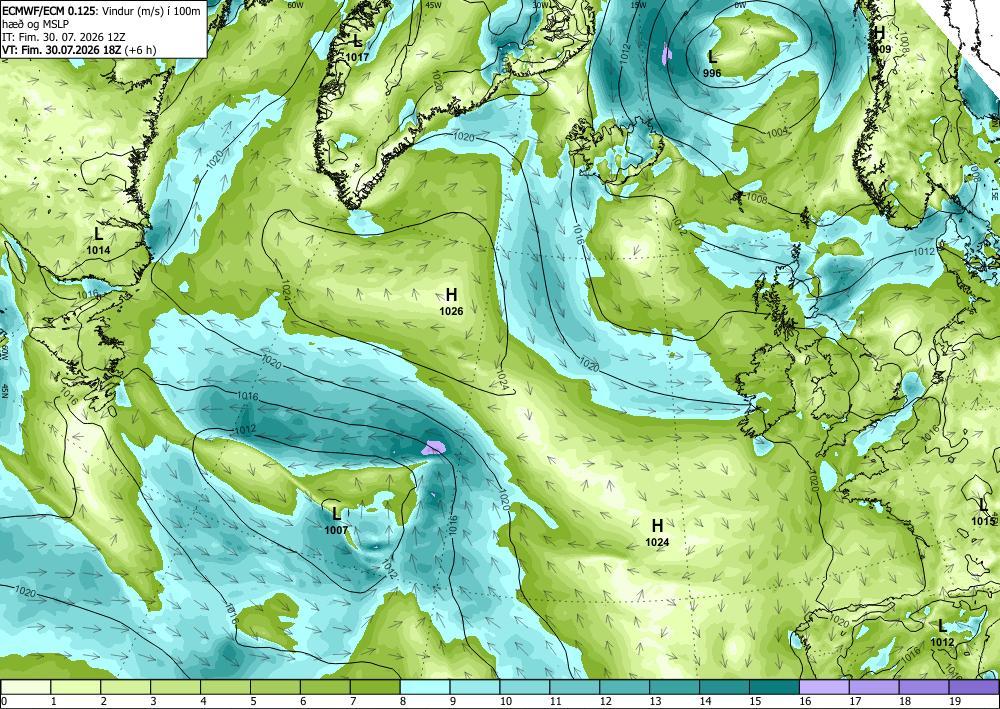Select the L 1014 low pressure marker

pos(98,241)
